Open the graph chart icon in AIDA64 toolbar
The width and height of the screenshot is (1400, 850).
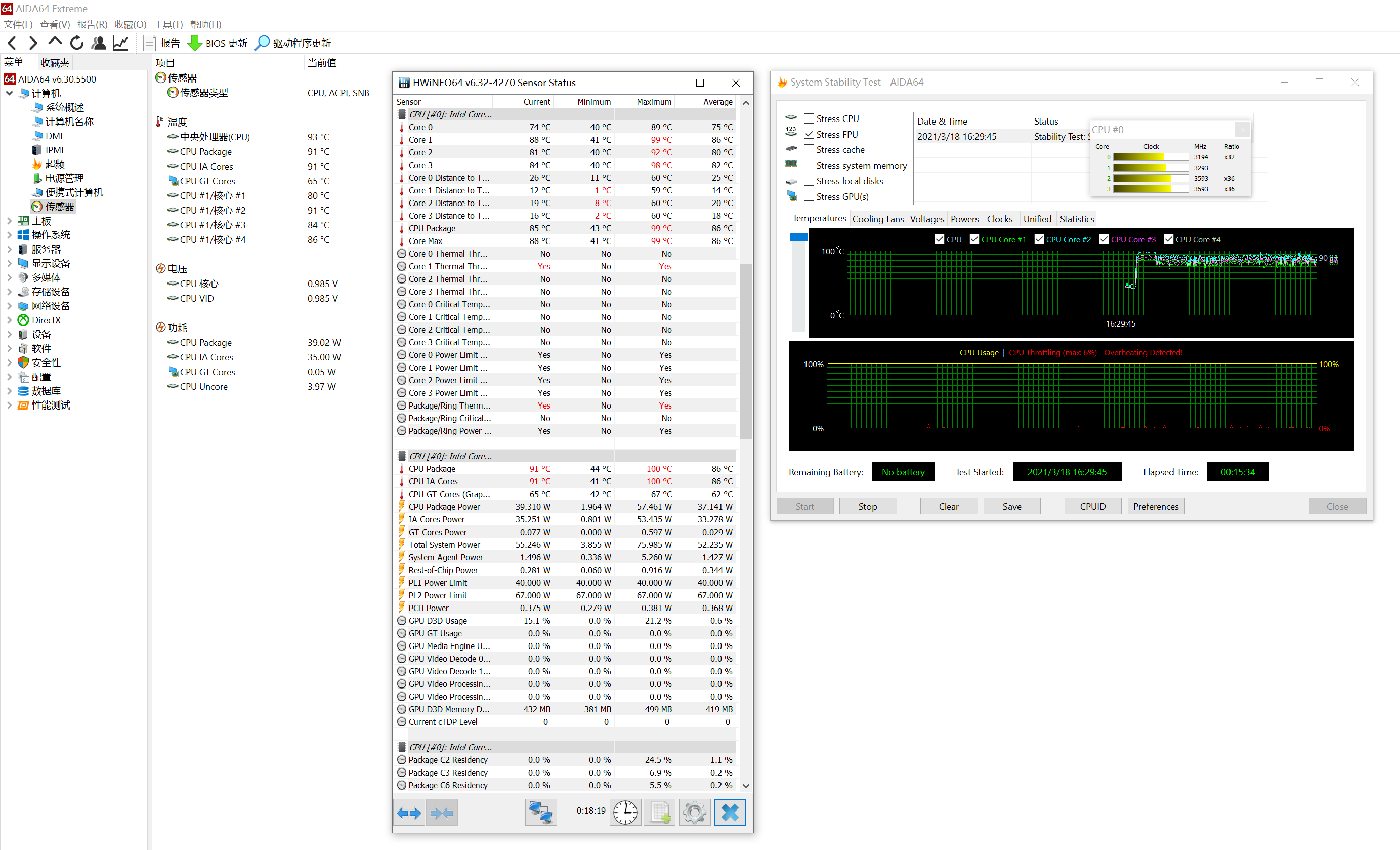point(120,43)
